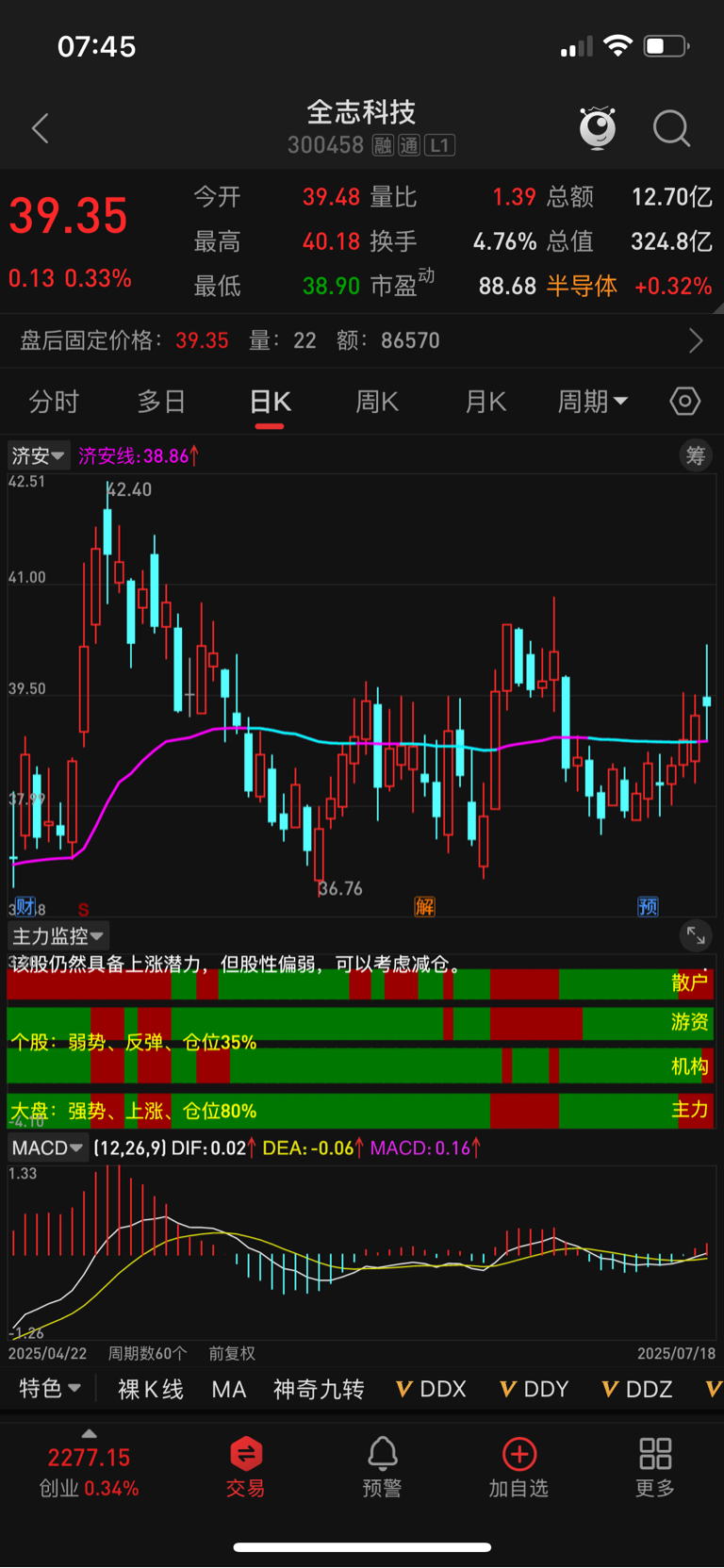
Task: Tap the back arrow
Action: (x=40, y=129)
